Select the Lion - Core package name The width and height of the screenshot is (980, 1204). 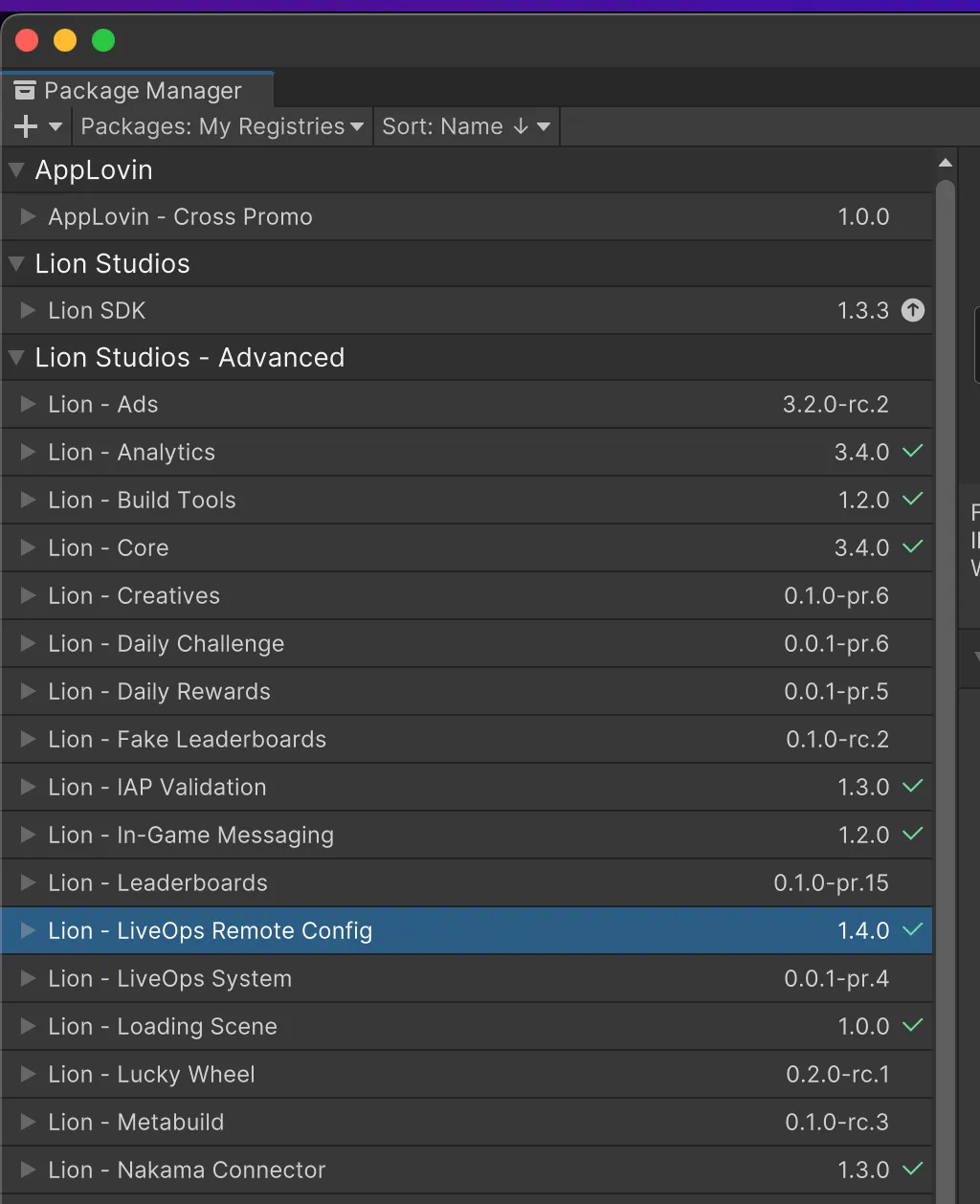109,548
